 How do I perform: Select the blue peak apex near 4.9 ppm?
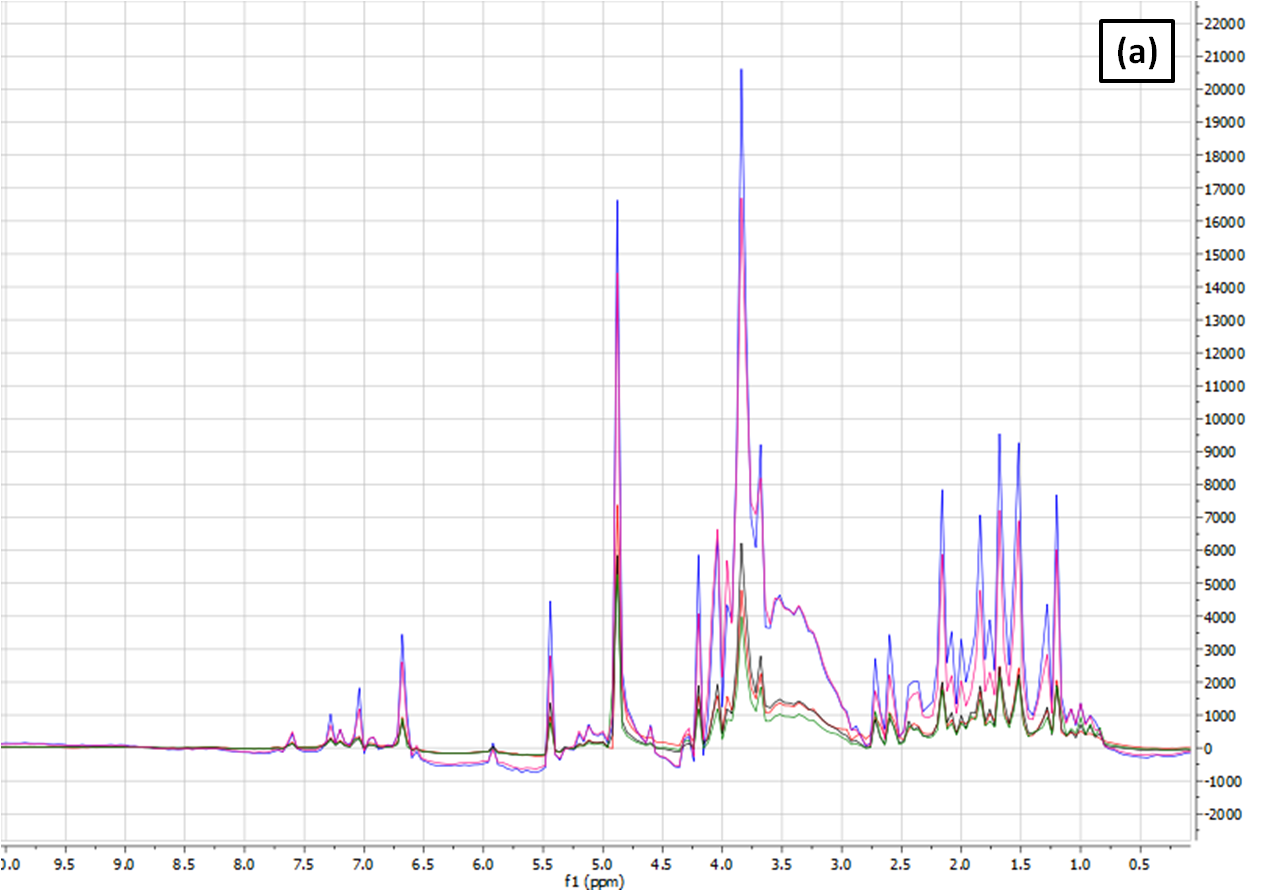(617, 202)
